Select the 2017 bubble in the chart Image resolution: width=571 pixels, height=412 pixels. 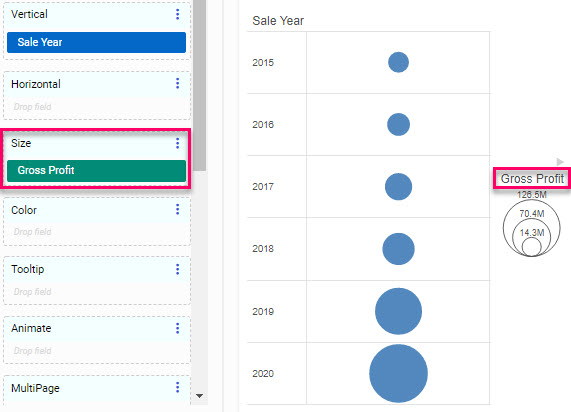[x=398, y=187]
